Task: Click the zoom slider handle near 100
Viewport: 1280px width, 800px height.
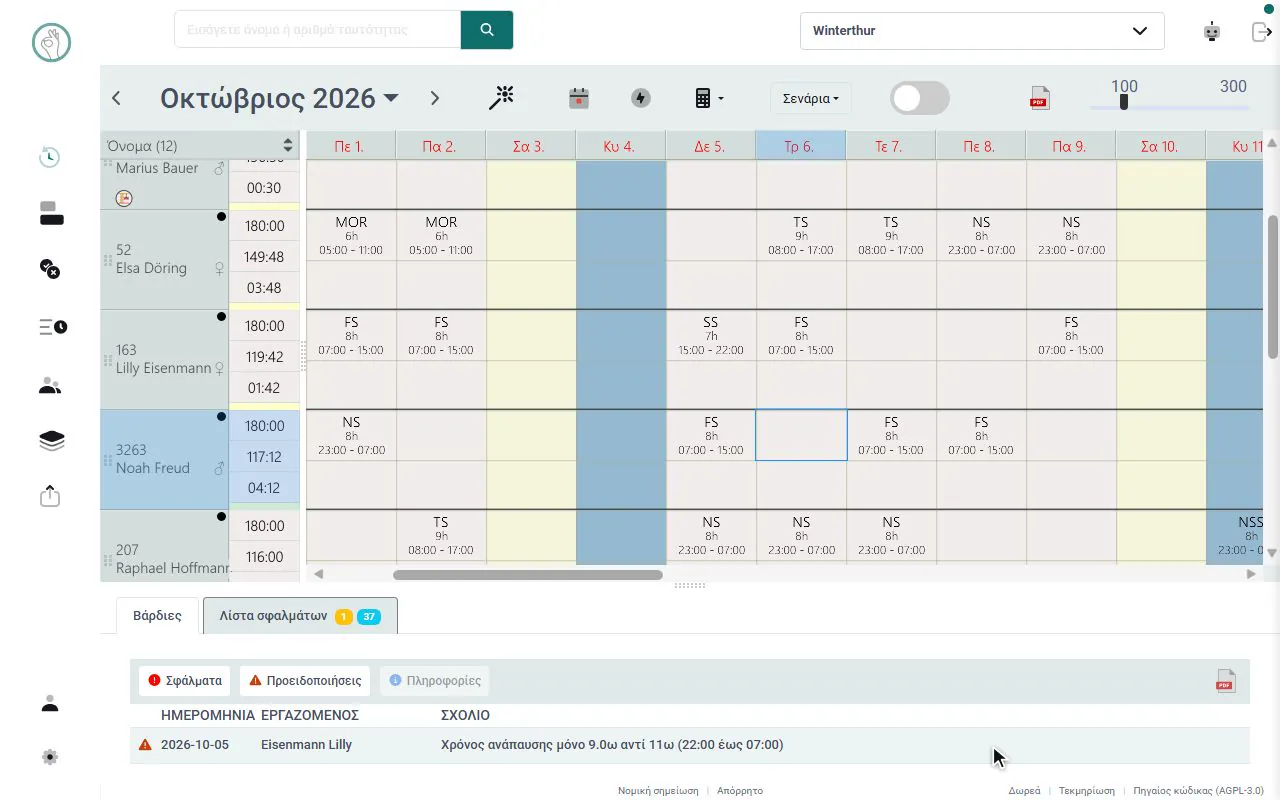Action: pyautogui.click(x=1124, y=102)
